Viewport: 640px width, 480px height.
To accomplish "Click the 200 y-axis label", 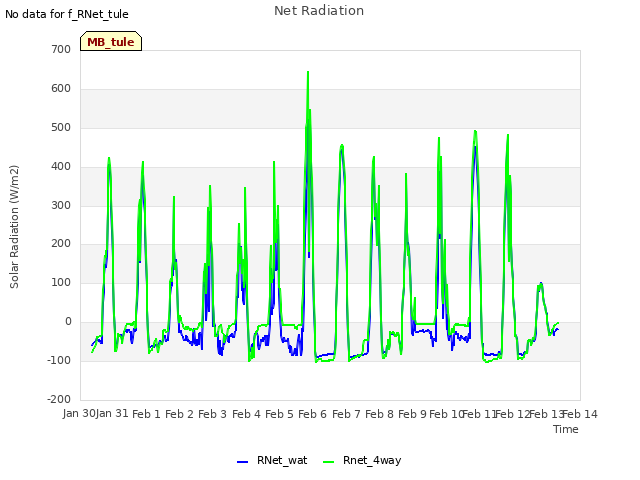I will click(61, 244).
